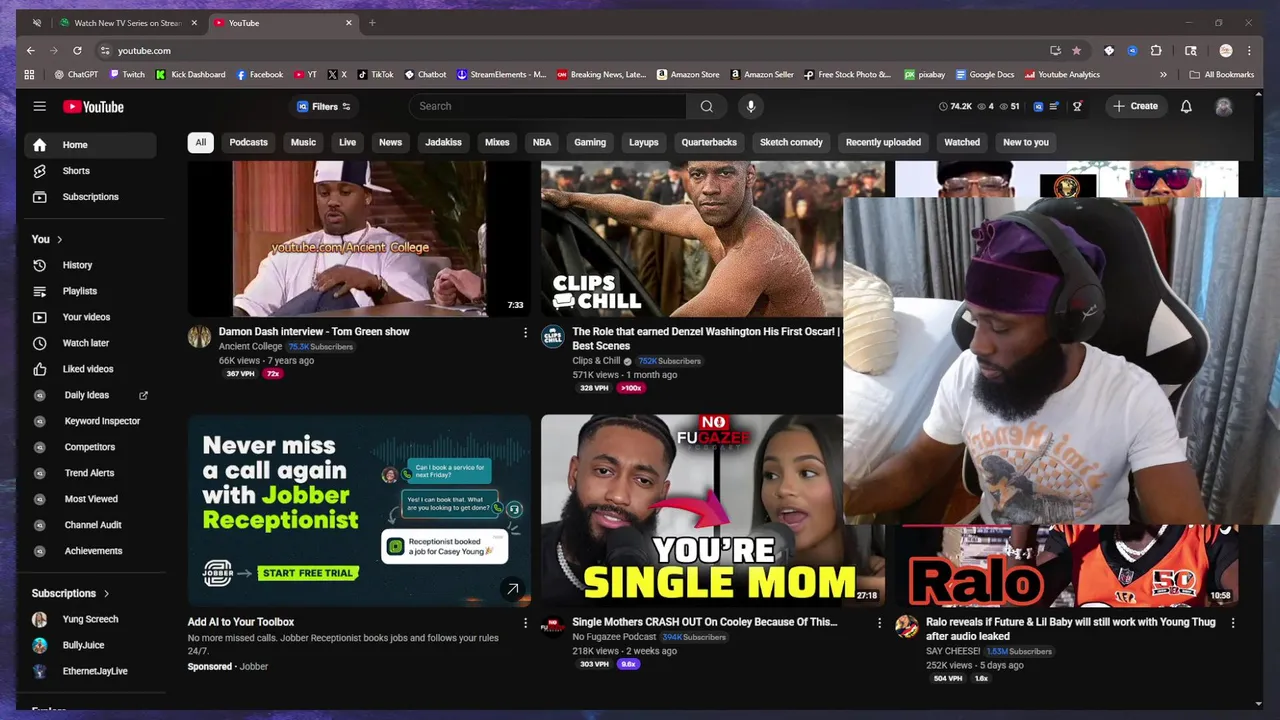Select the News chip
Image resolution: width=1280 pixels, height=720 pixels.
(390, 142)
